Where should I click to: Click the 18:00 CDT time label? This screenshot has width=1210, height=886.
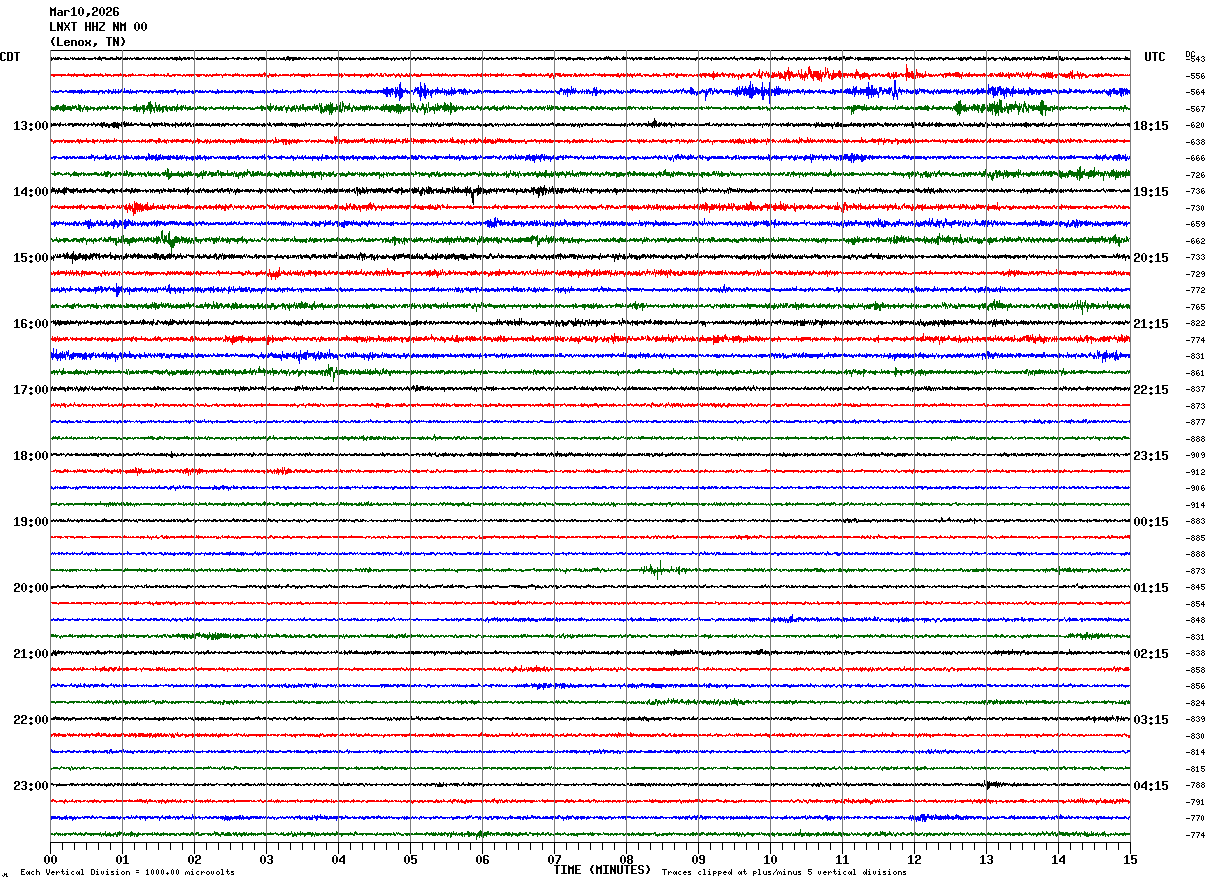point(30,456)
